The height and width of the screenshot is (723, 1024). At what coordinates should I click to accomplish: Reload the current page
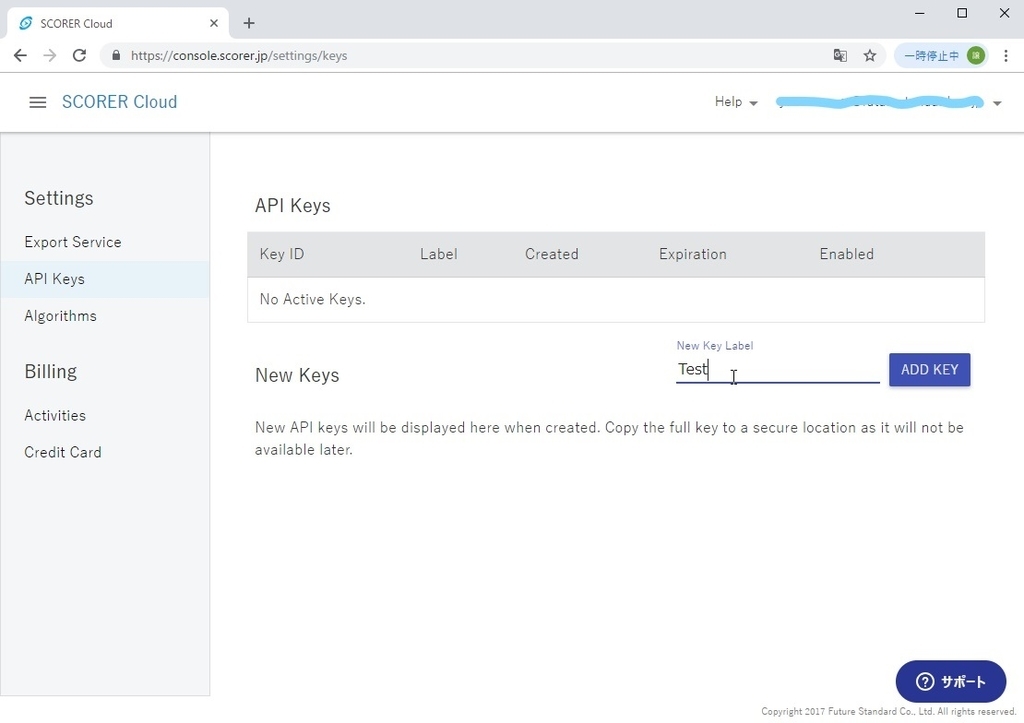click(x=79, y=56)
